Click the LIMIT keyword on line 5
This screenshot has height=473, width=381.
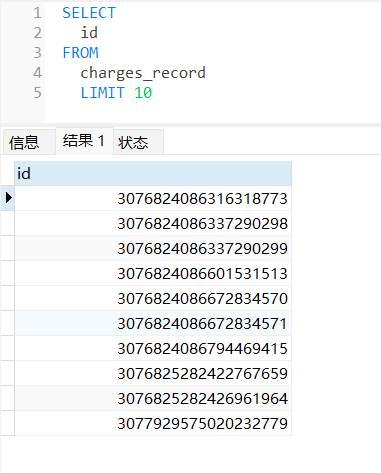coord(103,93)
